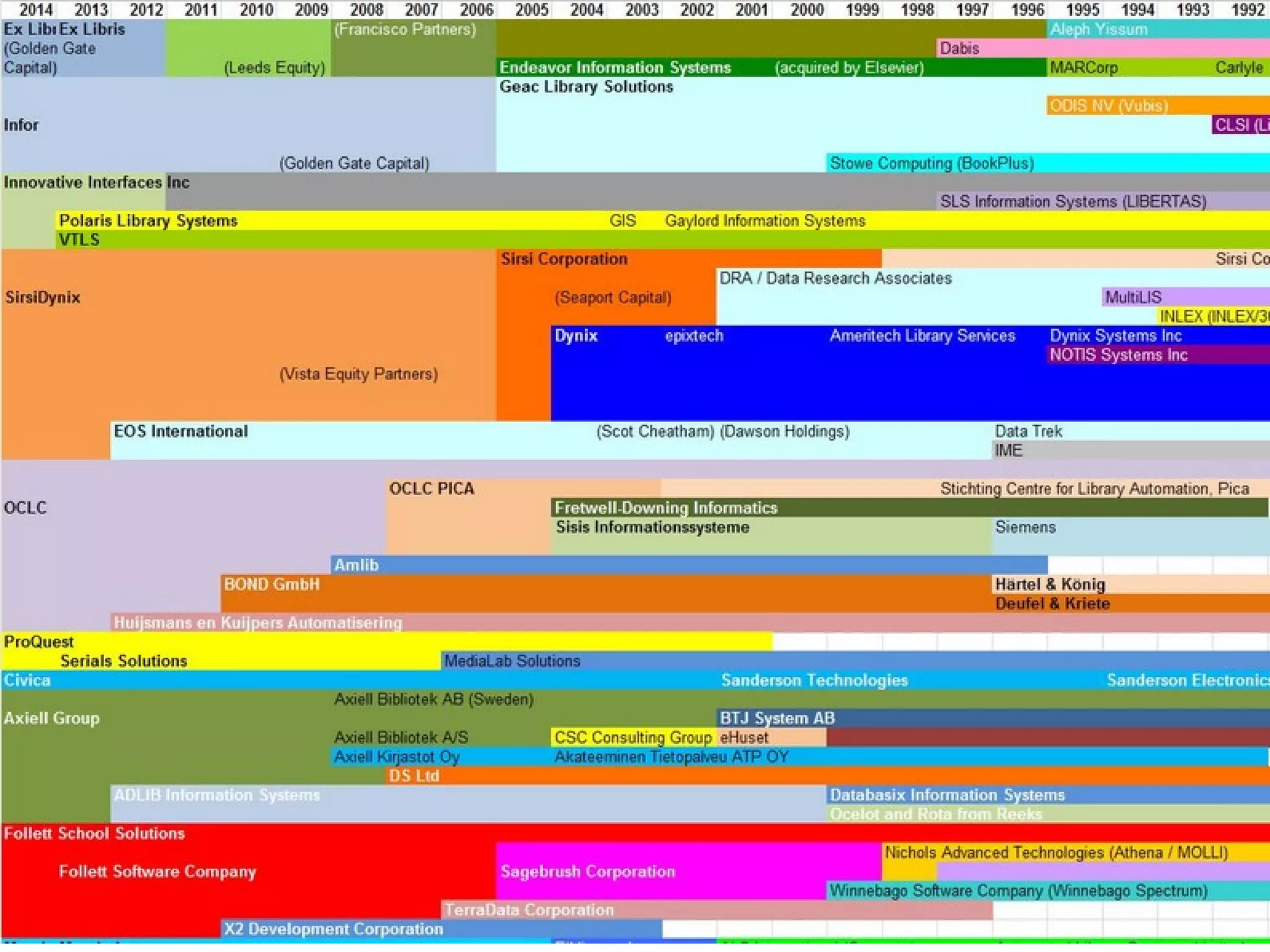Click Stowe Computing (BookPlus) label

coord(931,164)
